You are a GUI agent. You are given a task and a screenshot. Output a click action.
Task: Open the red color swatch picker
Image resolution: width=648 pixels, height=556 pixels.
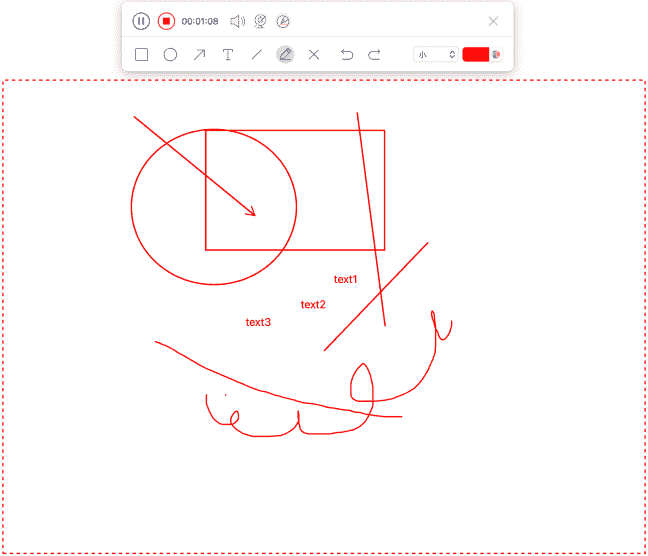[x=476, y=55]
